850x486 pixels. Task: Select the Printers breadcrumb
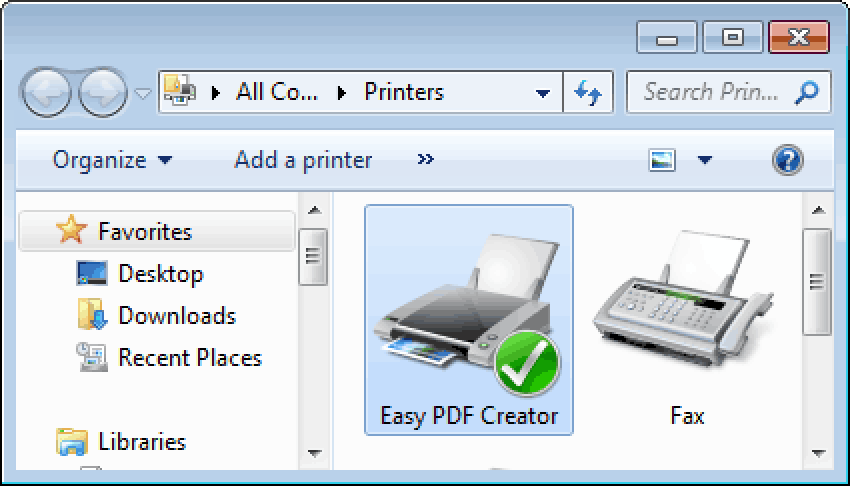tap(404, 92)
